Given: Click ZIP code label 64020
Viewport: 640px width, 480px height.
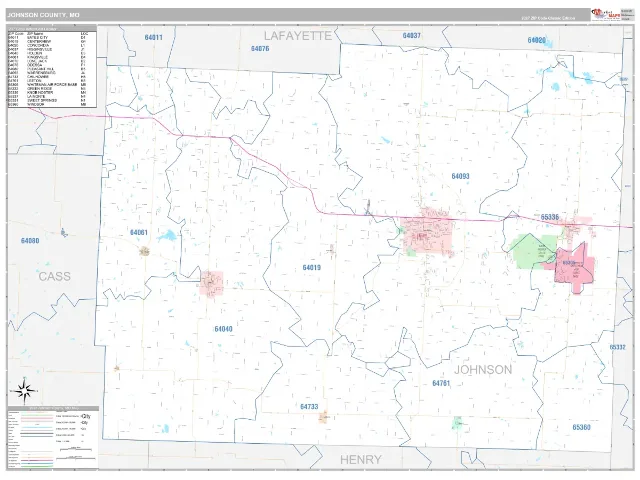Looking at the screenshot, I should pos(537,40).
